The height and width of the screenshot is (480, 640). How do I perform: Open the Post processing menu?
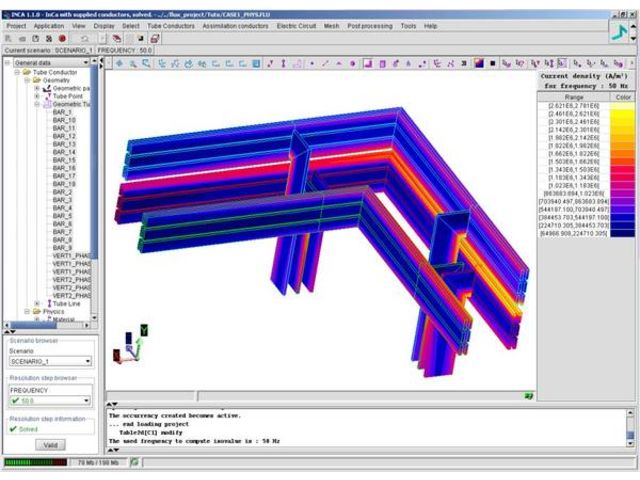(368, 25)
